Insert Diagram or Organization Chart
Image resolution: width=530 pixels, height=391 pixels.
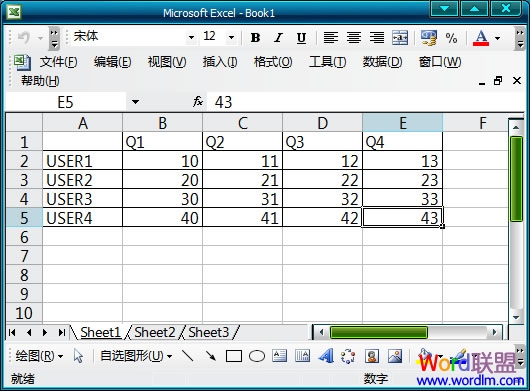[x=348, y=356]
